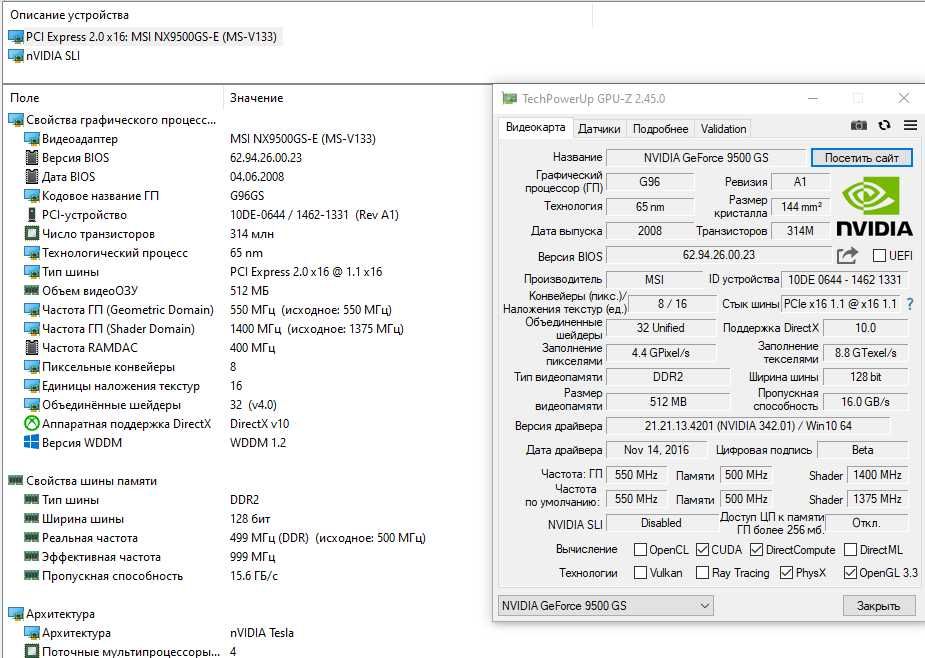Click the value 15.6 ГБ/с
This screenshot has width=925, height=658.
tap(254, 575)
